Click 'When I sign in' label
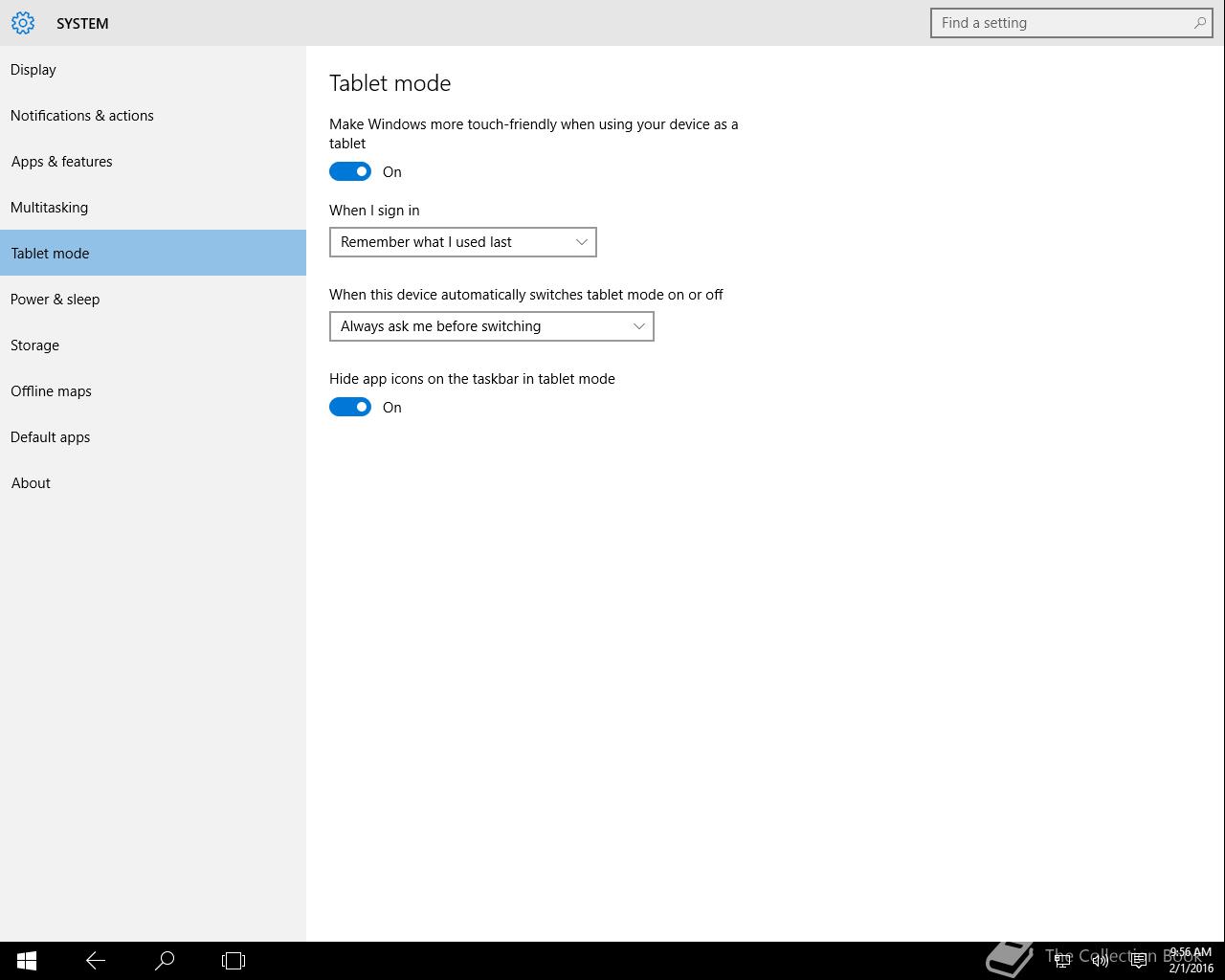1225x980 pixels. tap(374, 211)
